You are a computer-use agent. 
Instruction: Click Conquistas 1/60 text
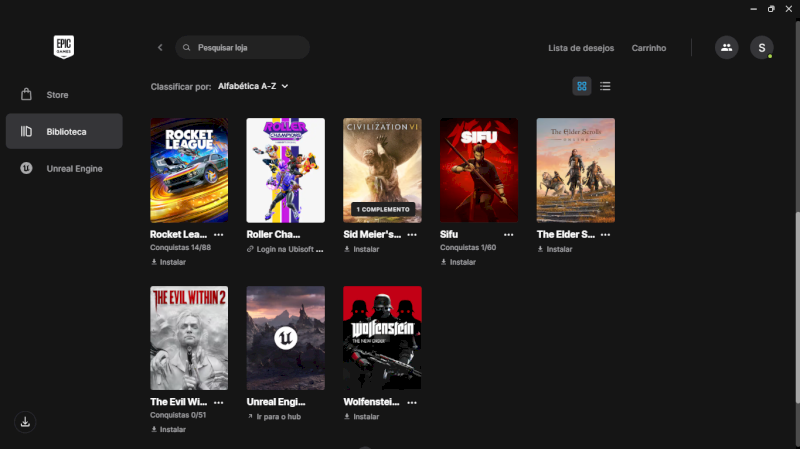(x=468, y=247)
